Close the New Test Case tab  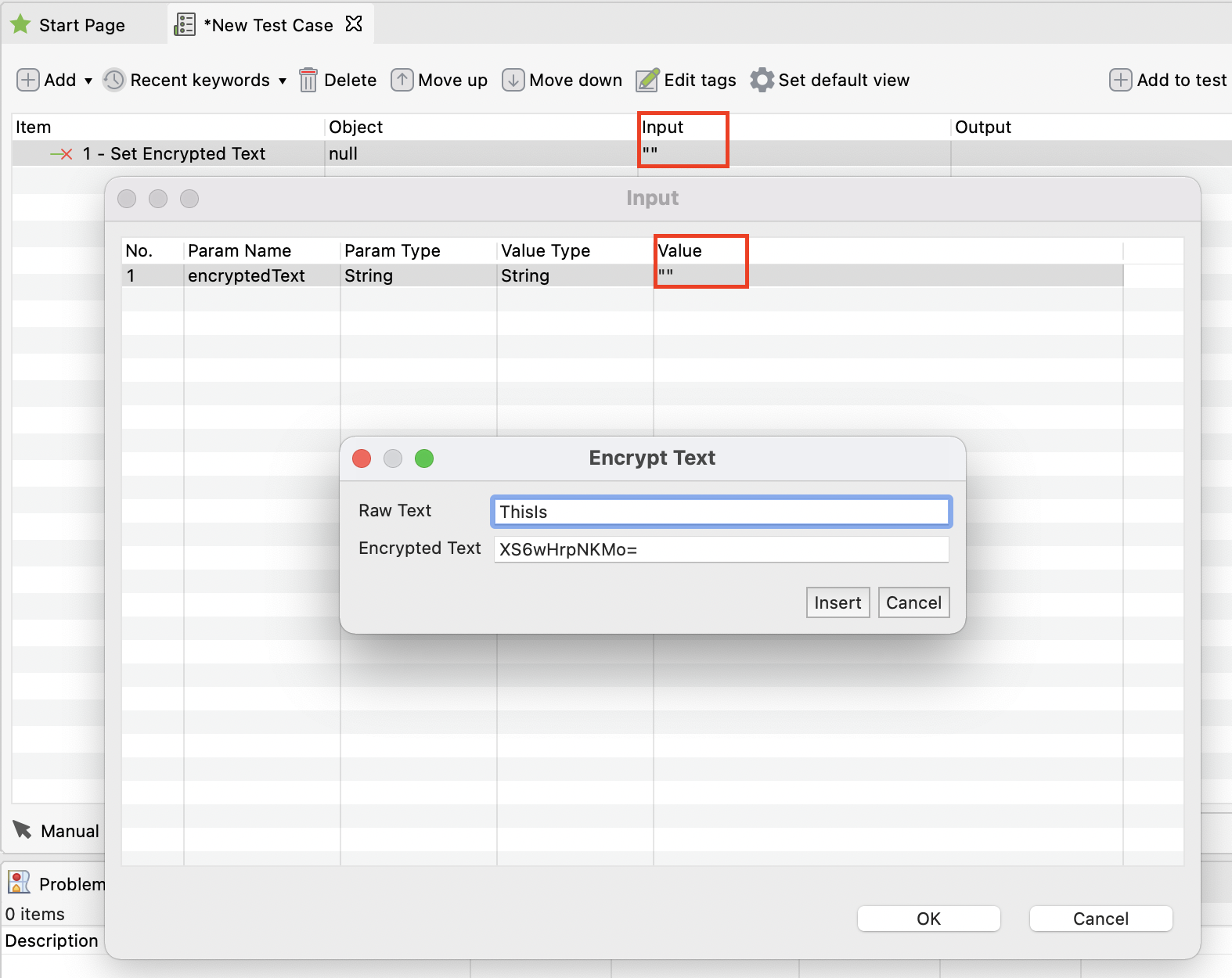click(354, 24)
